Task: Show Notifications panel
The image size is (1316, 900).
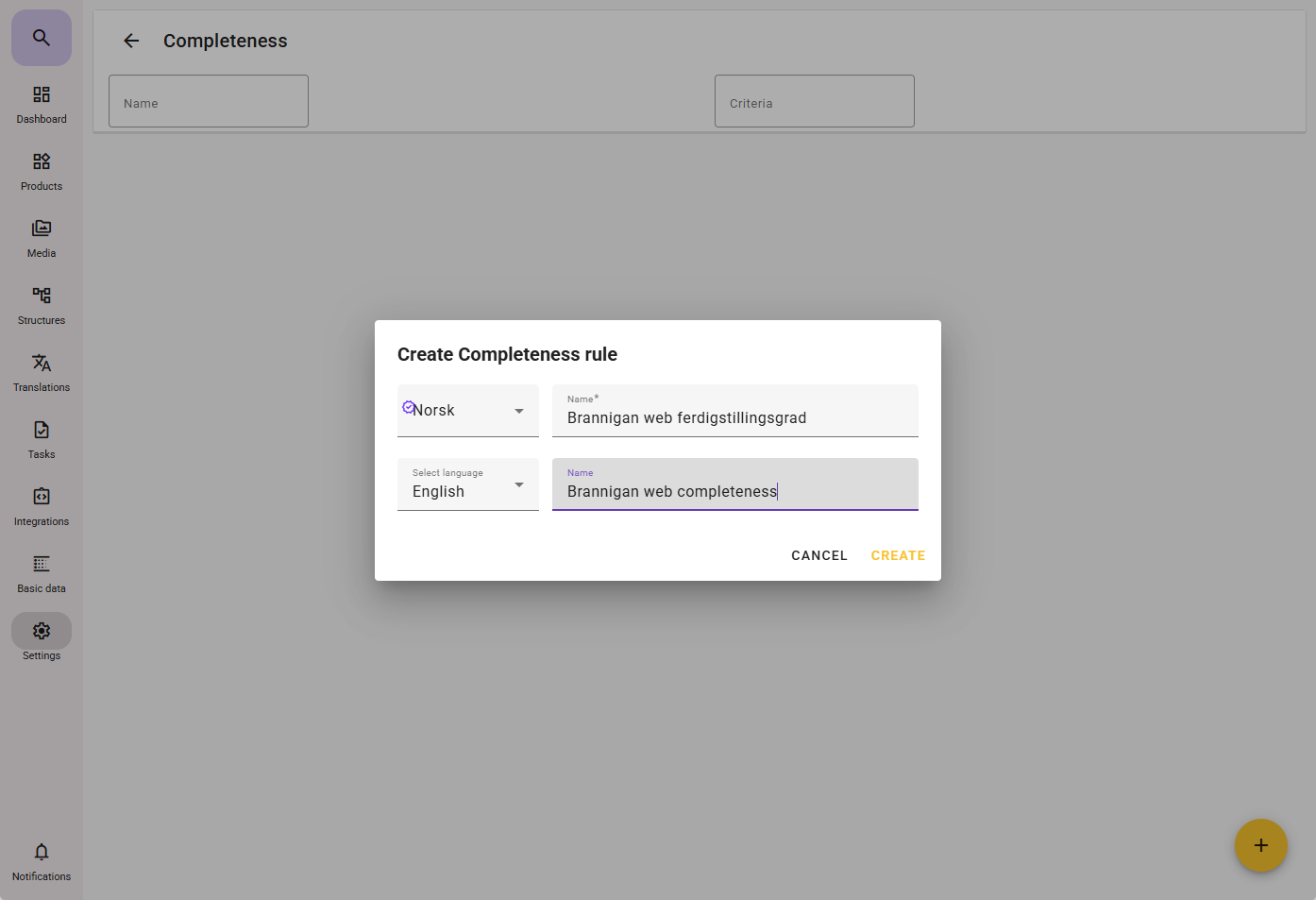Action: click(42, 862)
